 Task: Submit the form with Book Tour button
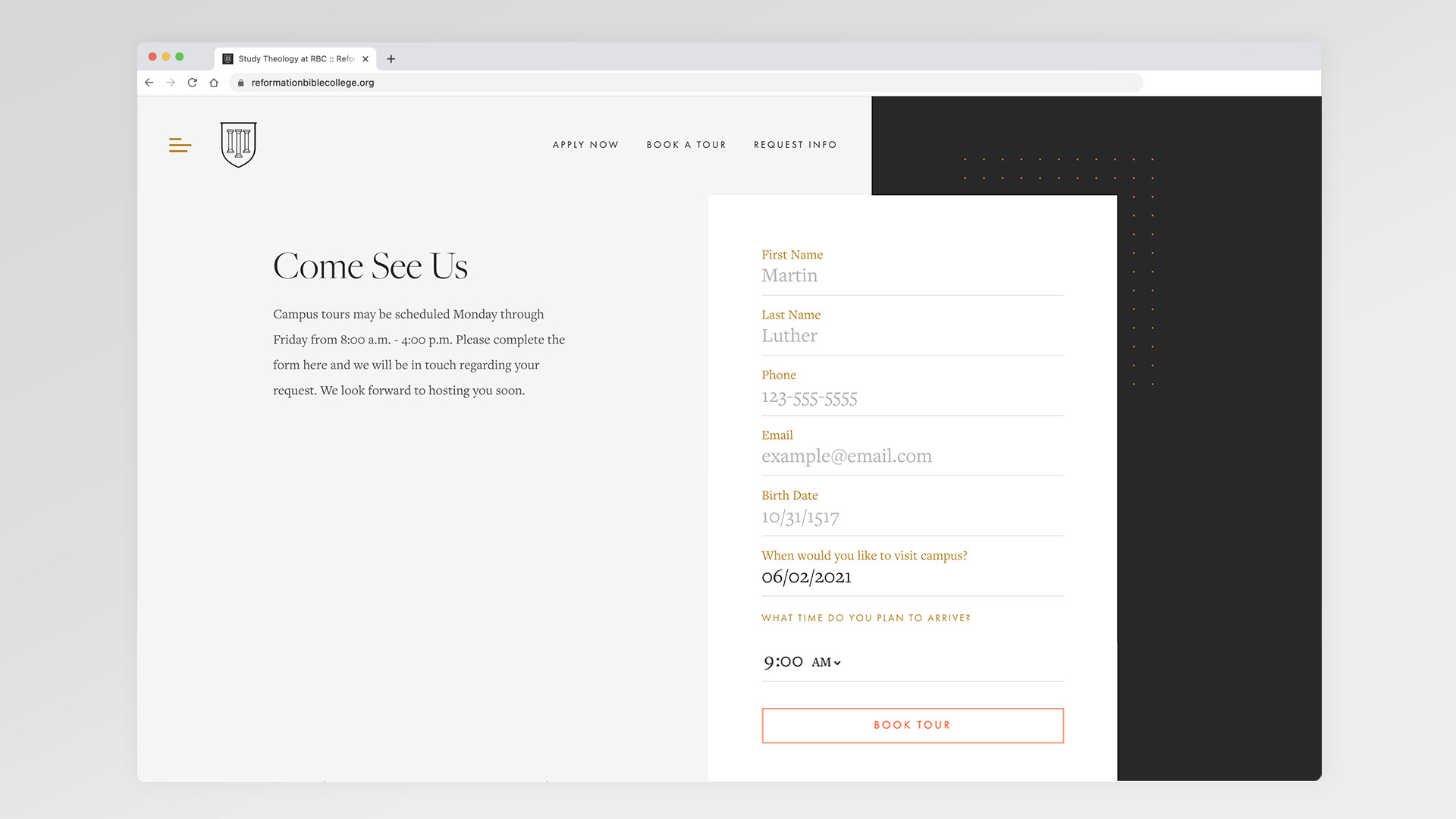coord(912,726)
